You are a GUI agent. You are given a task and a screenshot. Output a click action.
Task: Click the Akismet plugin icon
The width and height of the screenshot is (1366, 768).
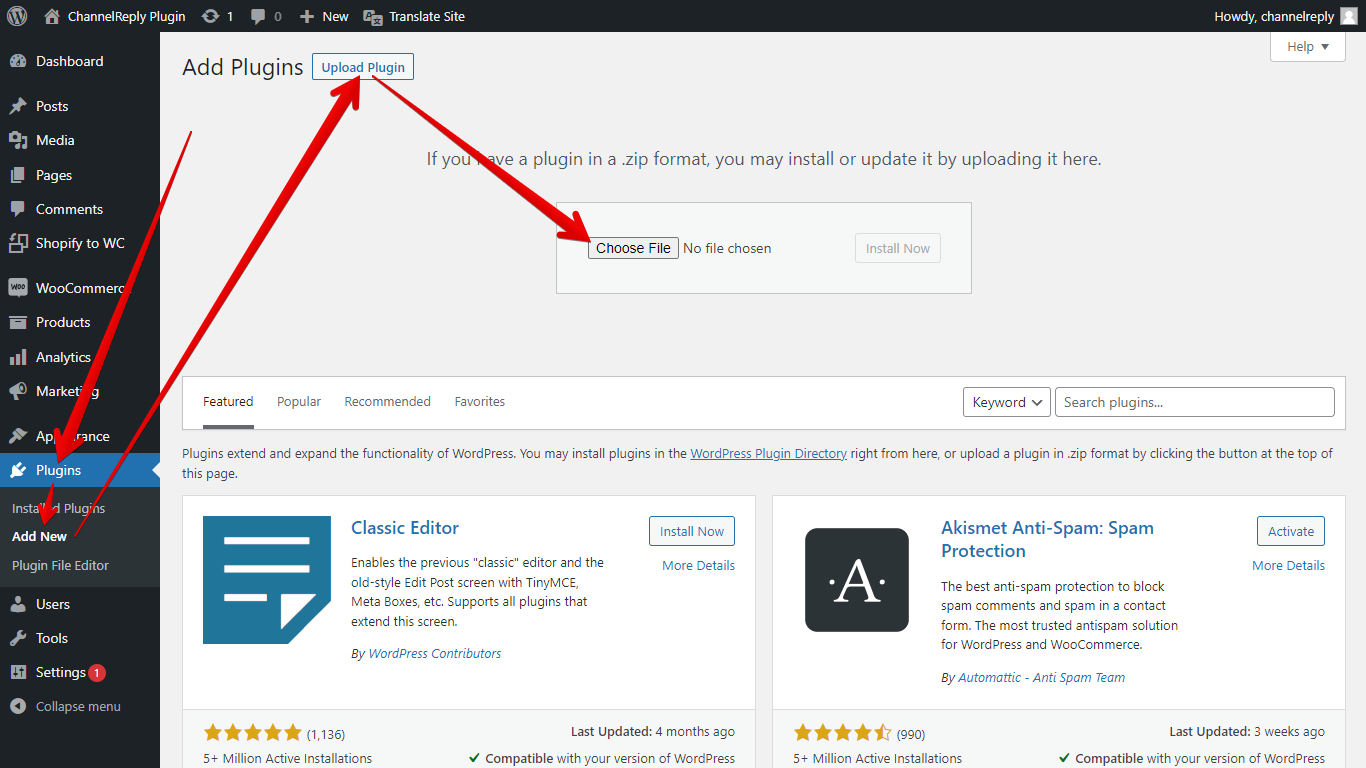[x=857, y=580]
